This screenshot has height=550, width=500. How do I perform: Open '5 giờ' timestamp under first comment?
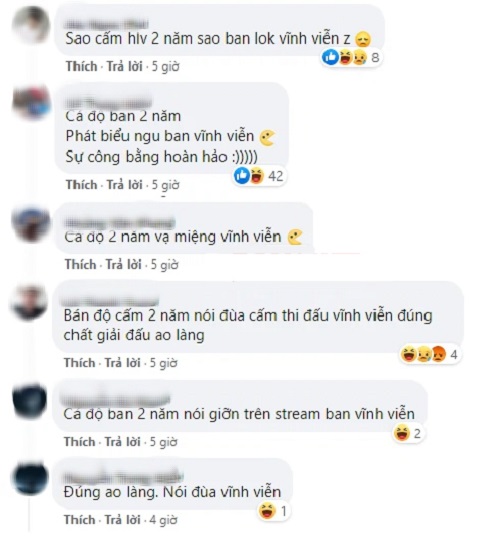166,66
